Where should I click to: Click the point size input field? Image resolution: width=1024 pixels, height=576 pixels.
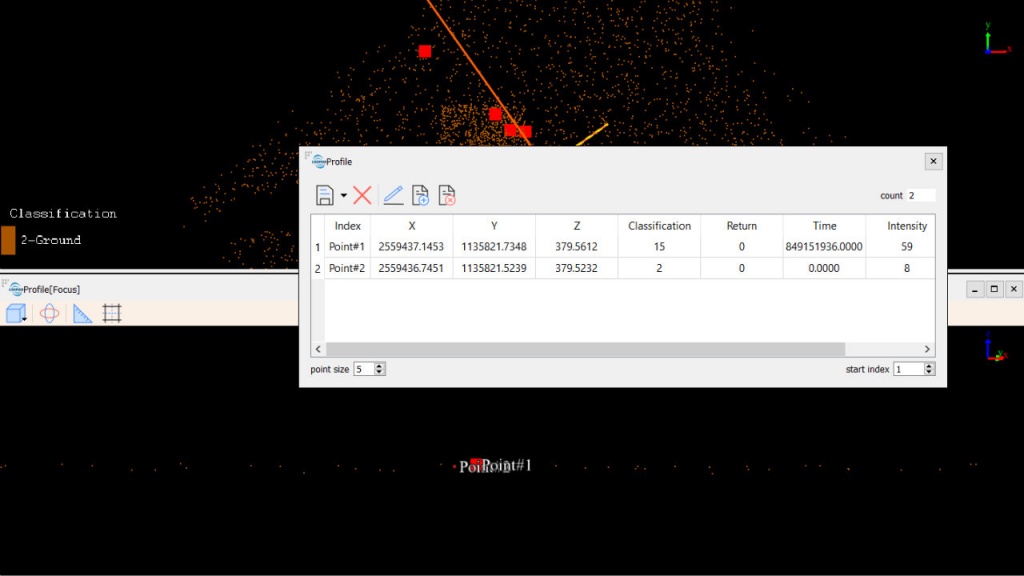(362, 369)
